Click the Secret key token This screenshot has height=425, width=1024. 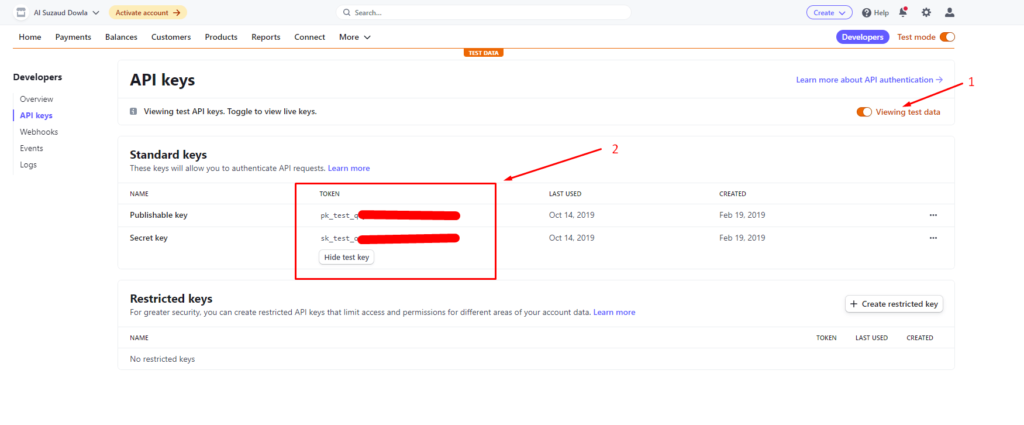(x=390, y=238)
